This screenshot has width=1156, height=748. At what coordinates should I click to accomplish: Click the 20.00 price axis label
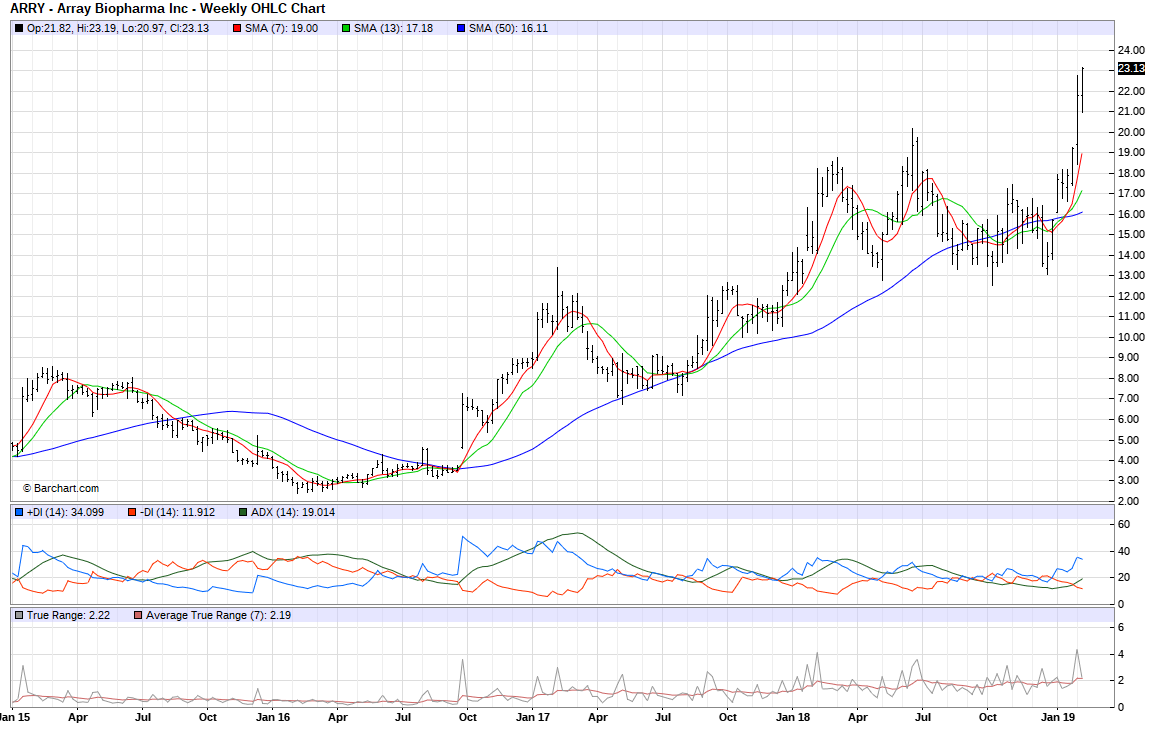(1131, 133)
